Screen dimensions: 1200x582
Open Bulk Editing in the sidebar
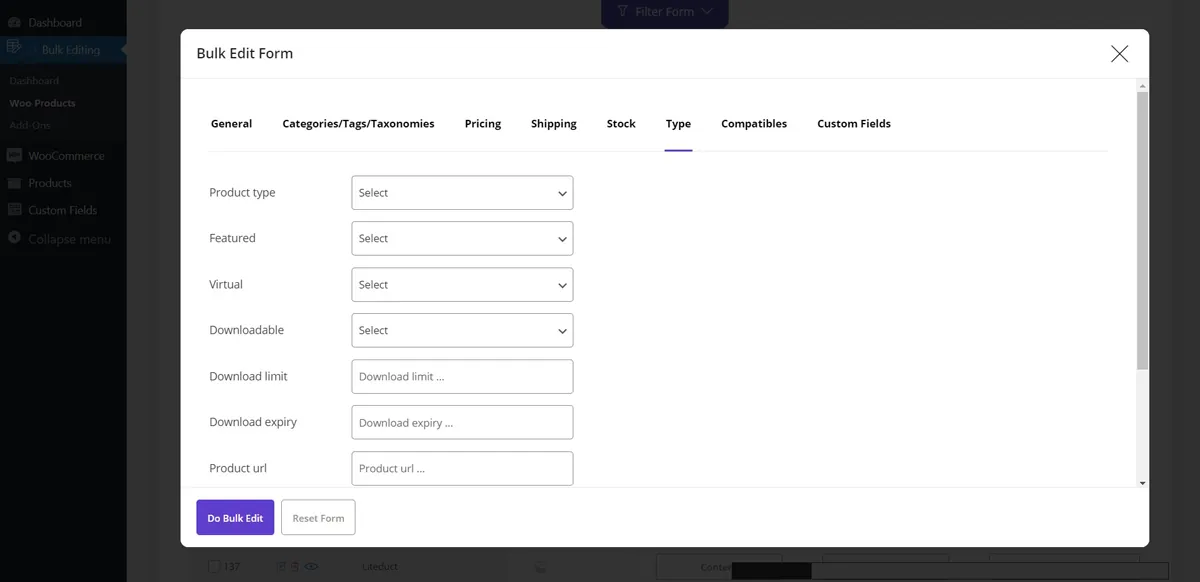point(71,50)
